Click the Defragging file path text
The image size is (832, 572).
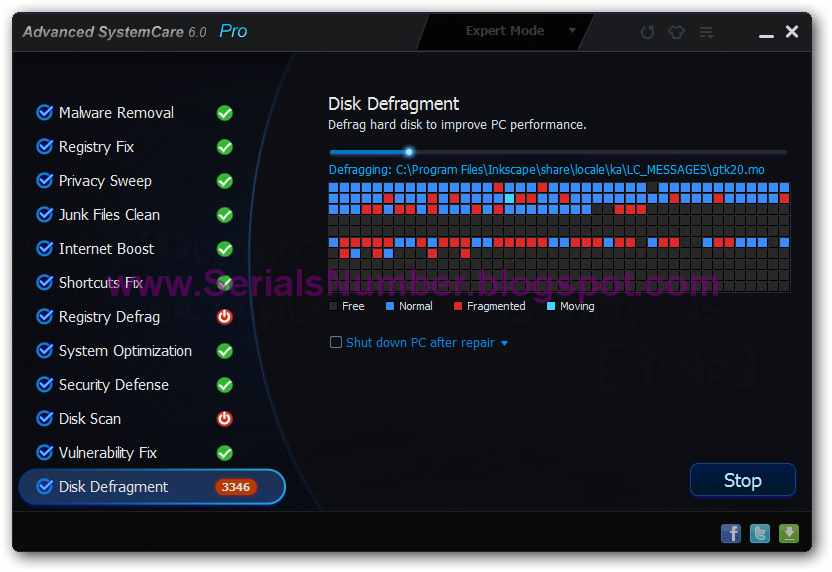547,170
